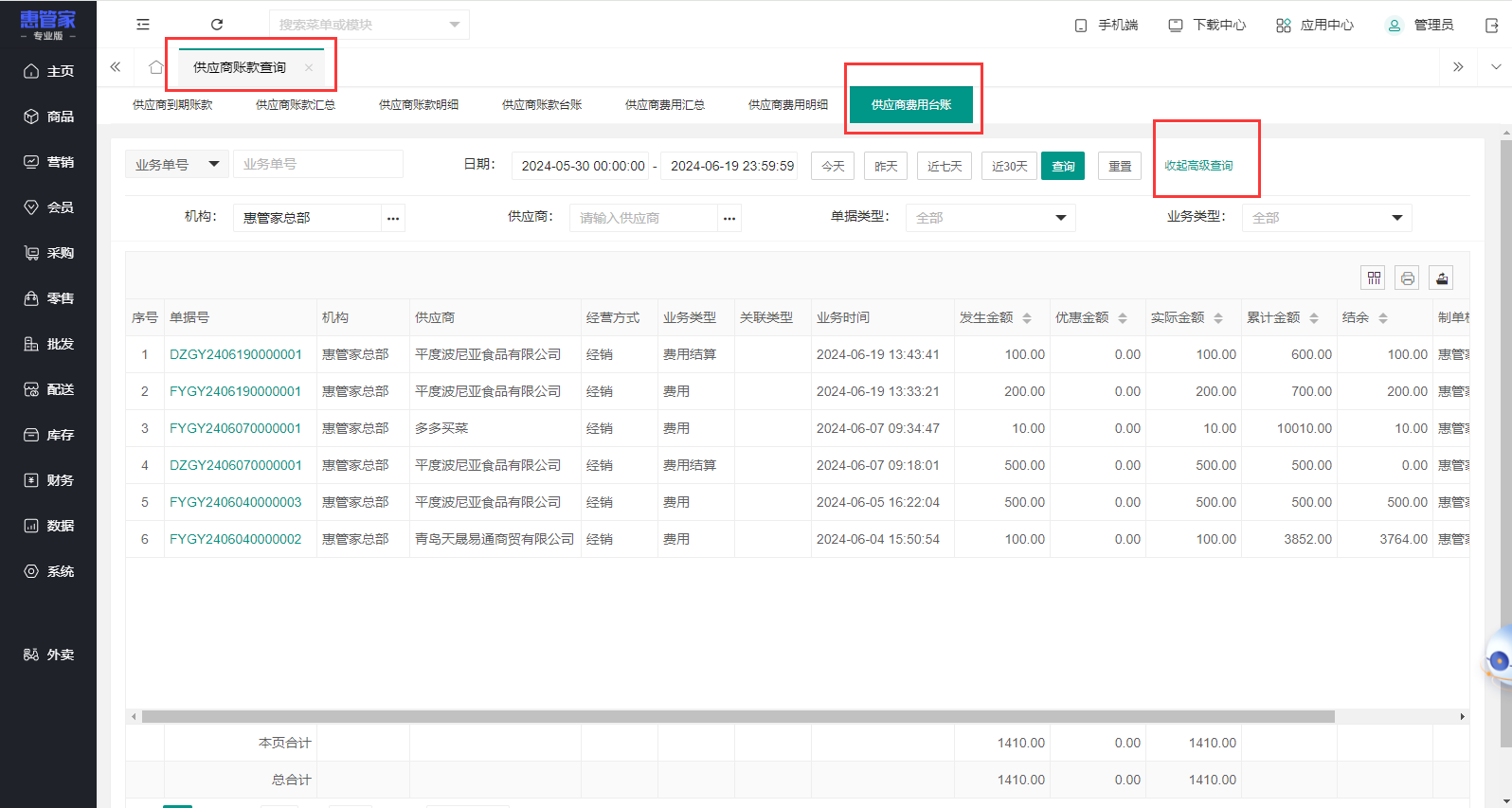Click the logout icon at top right
The width and height of the screenshot is (1512, 808).
coord(1492,26)
